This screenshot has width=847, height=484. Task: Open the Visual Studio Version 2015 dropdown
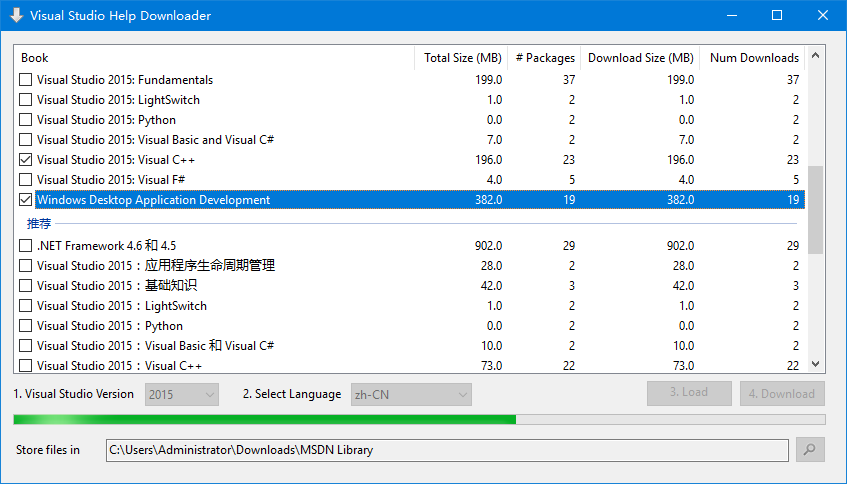pyautogui.click(x=182, y=394)
